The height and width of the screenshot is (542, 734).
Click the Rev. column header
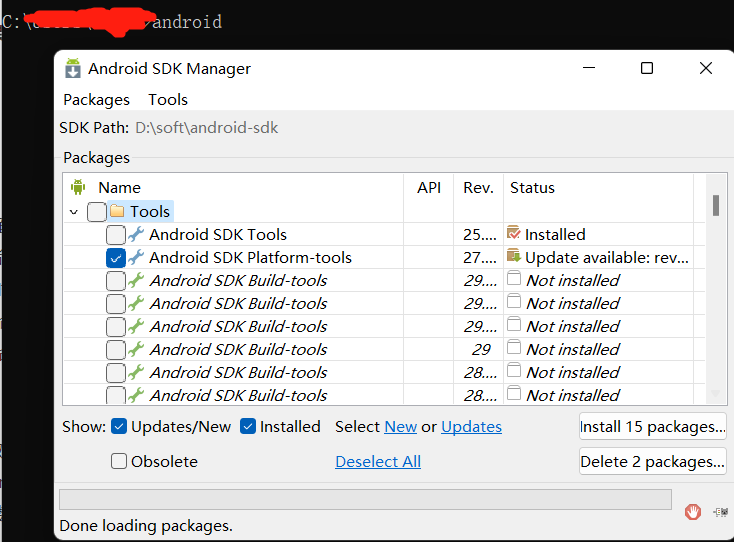[x=478, y=187]
